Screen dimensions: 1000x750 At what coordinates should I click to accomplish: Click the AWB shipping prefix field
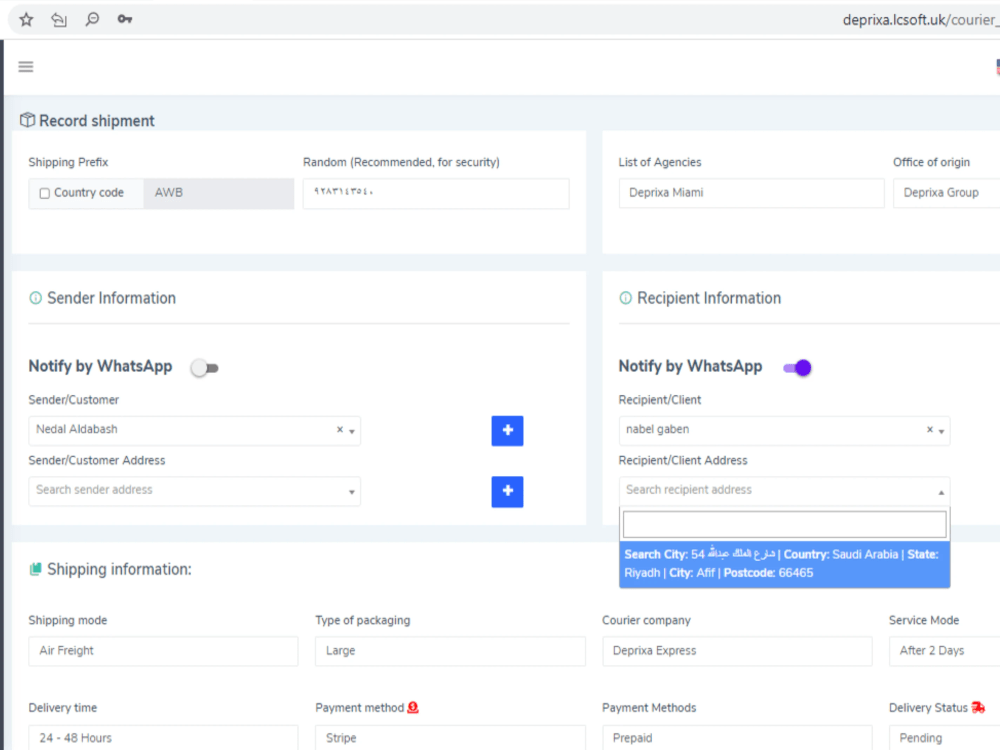[x=219, y=193]
